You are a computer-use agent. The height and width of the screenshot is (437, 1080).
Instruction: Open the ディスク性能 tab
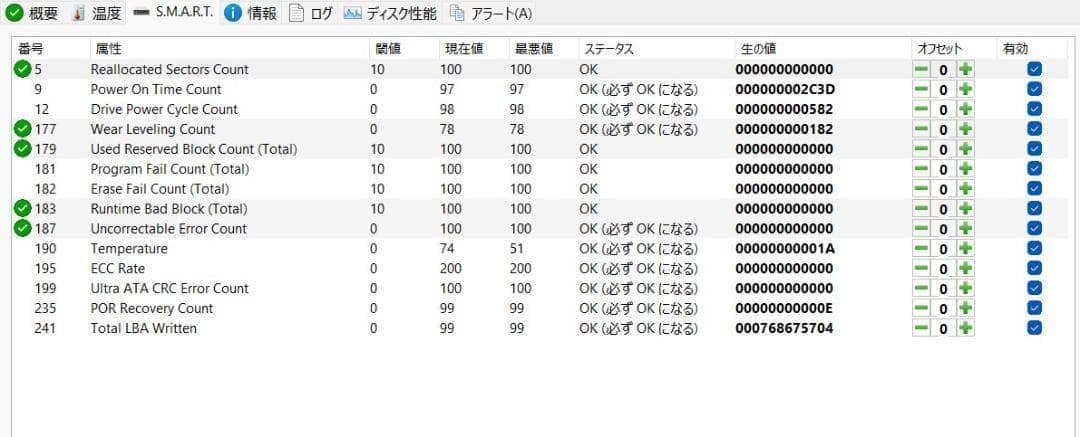coord(391,12)
